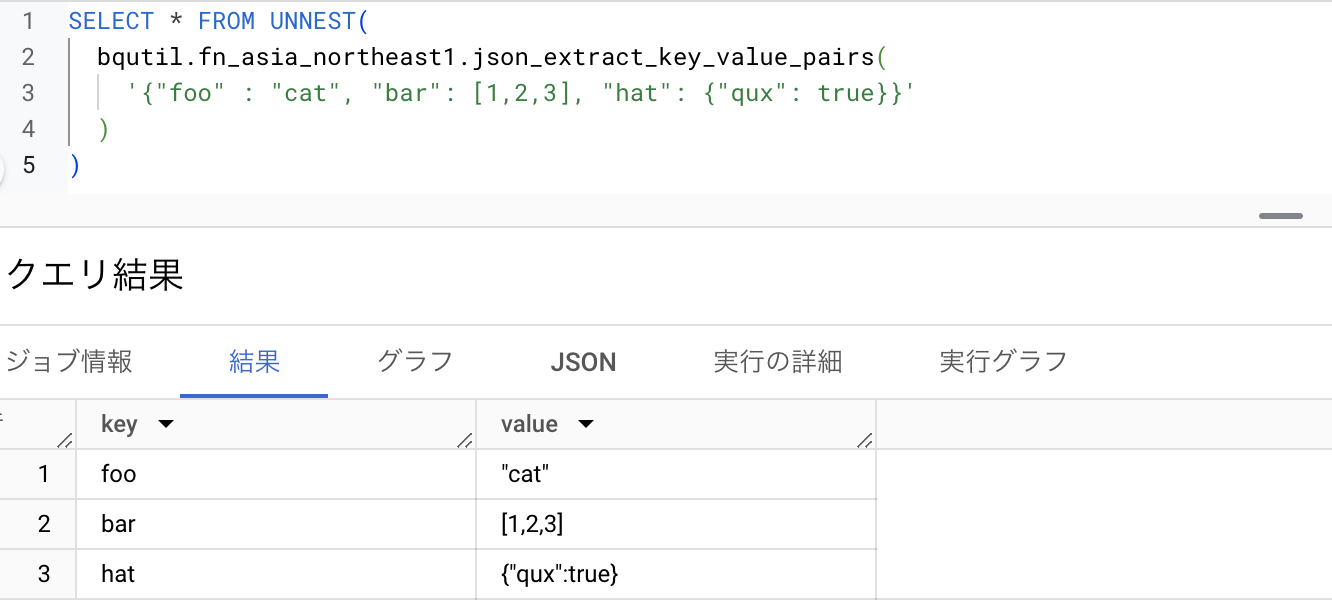This screenshot has height=604, width=1332.
Task: Open the 実行の詳細 tab
Action: click(777, 361)
